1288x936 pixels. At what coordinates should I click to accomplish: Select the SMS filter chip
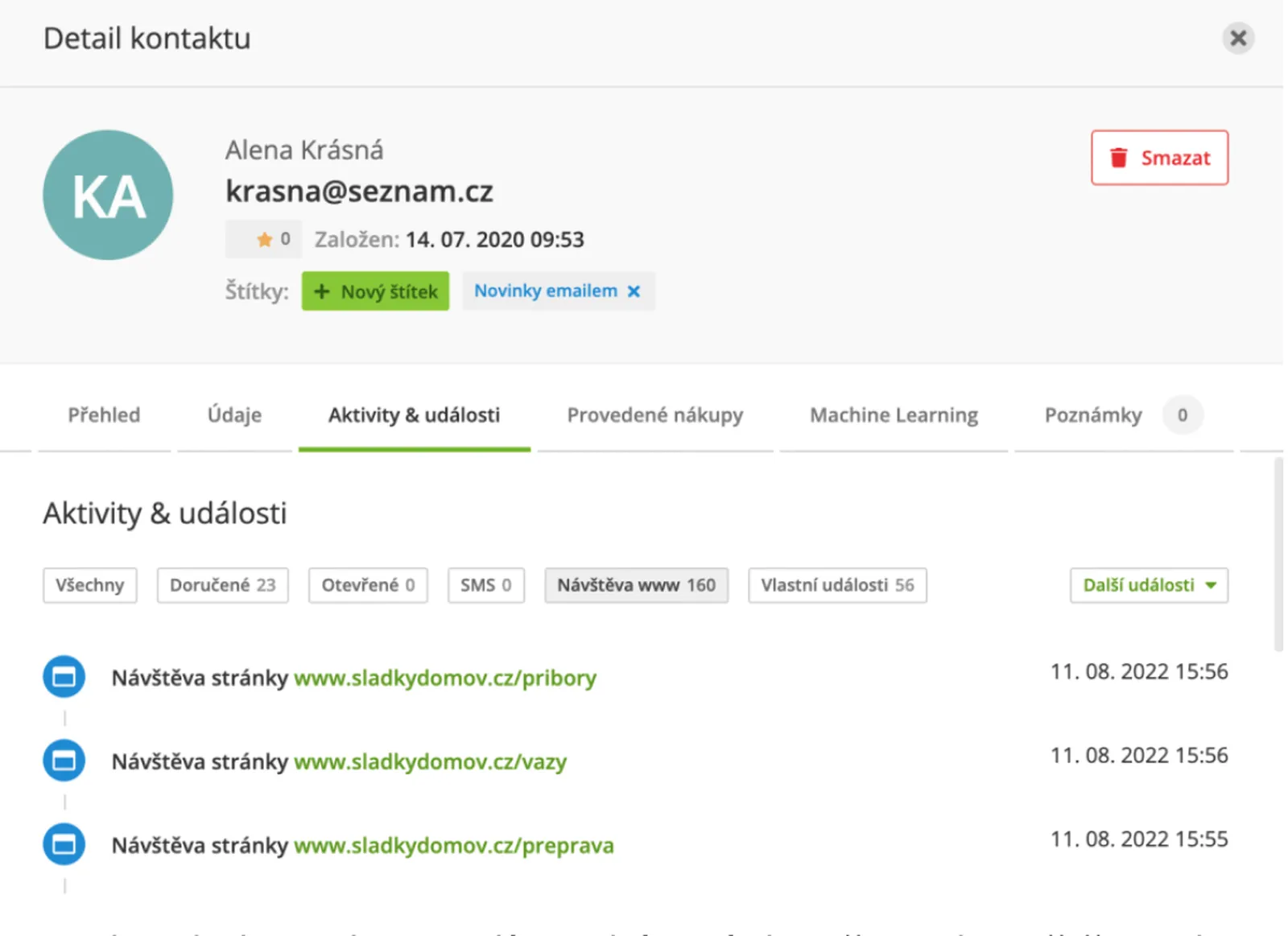coord(485,585)
